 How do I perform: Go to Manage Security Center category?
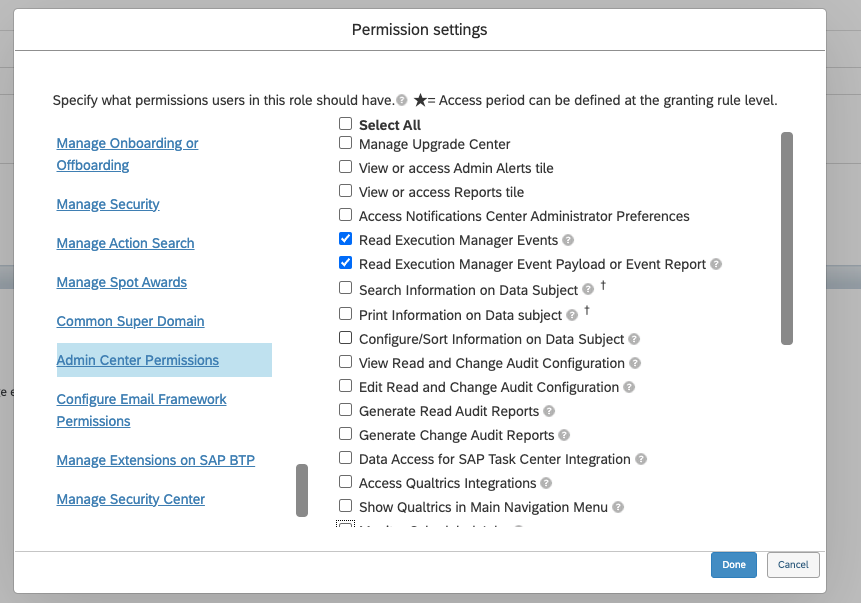131,499
